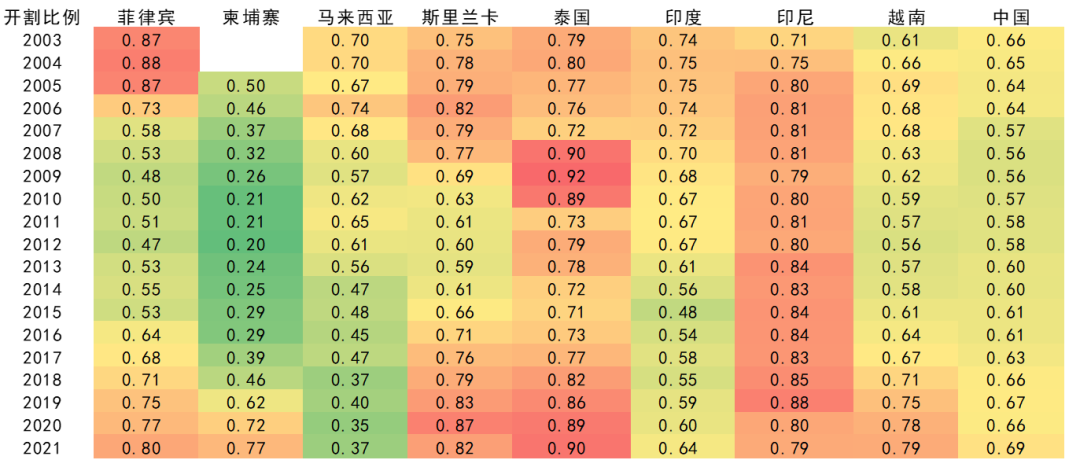Click the 斯里兰卡 column header
This screenshot has height=471, width=1080.
click(460, 18)
